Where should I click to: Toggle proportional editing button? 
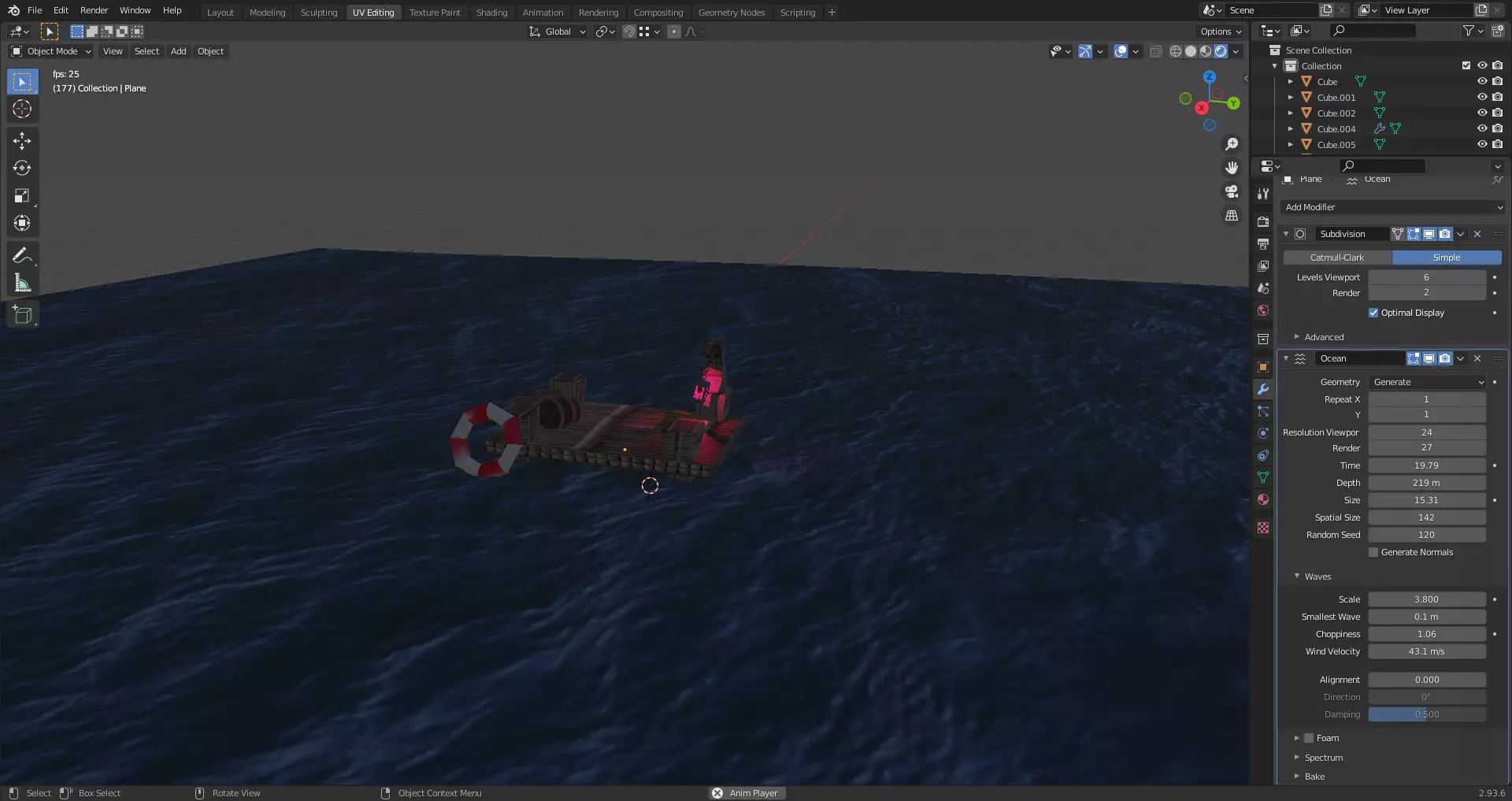coord(674,32)
